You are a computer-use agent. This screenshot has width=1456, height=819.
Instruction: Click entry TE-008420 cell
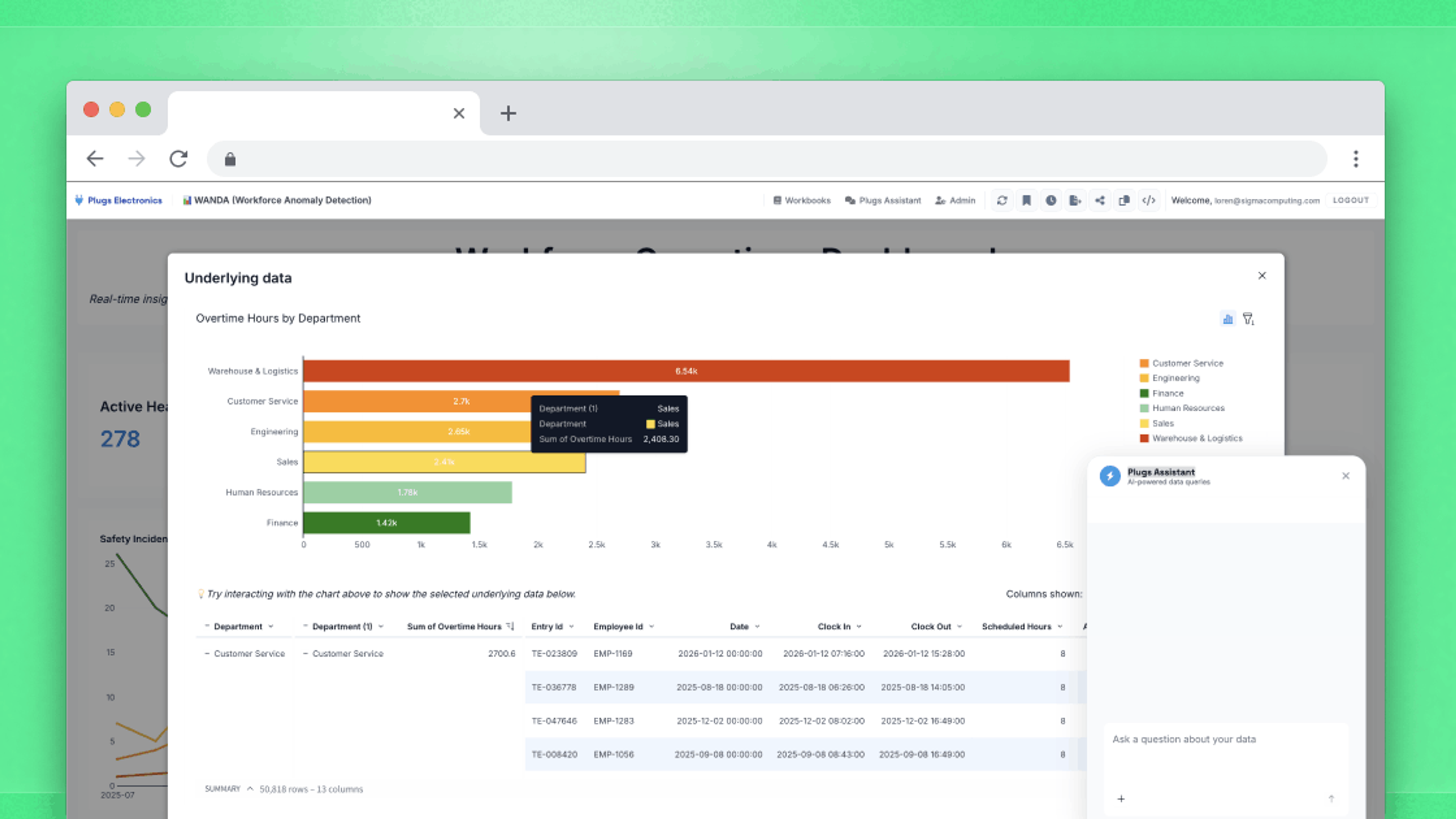point(554,755)
